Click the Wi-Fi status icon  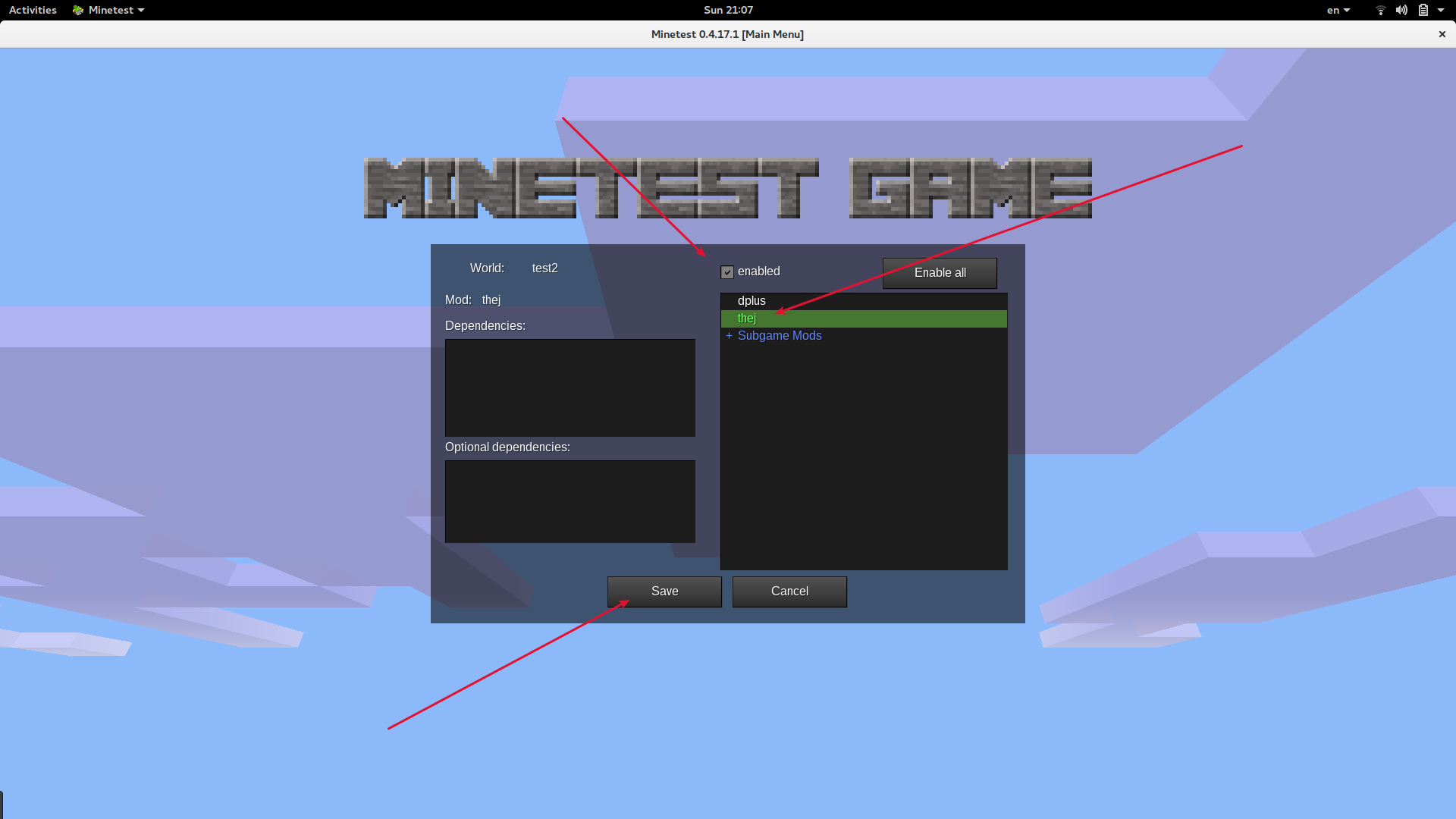point(1381,10)
